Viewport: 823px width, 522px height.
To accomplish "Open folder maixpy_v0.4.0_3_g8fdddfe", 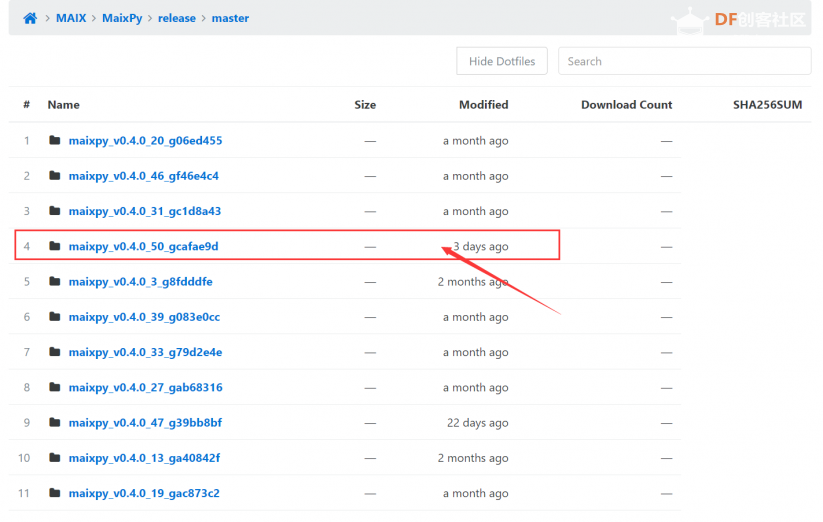I will pos(141,282).
